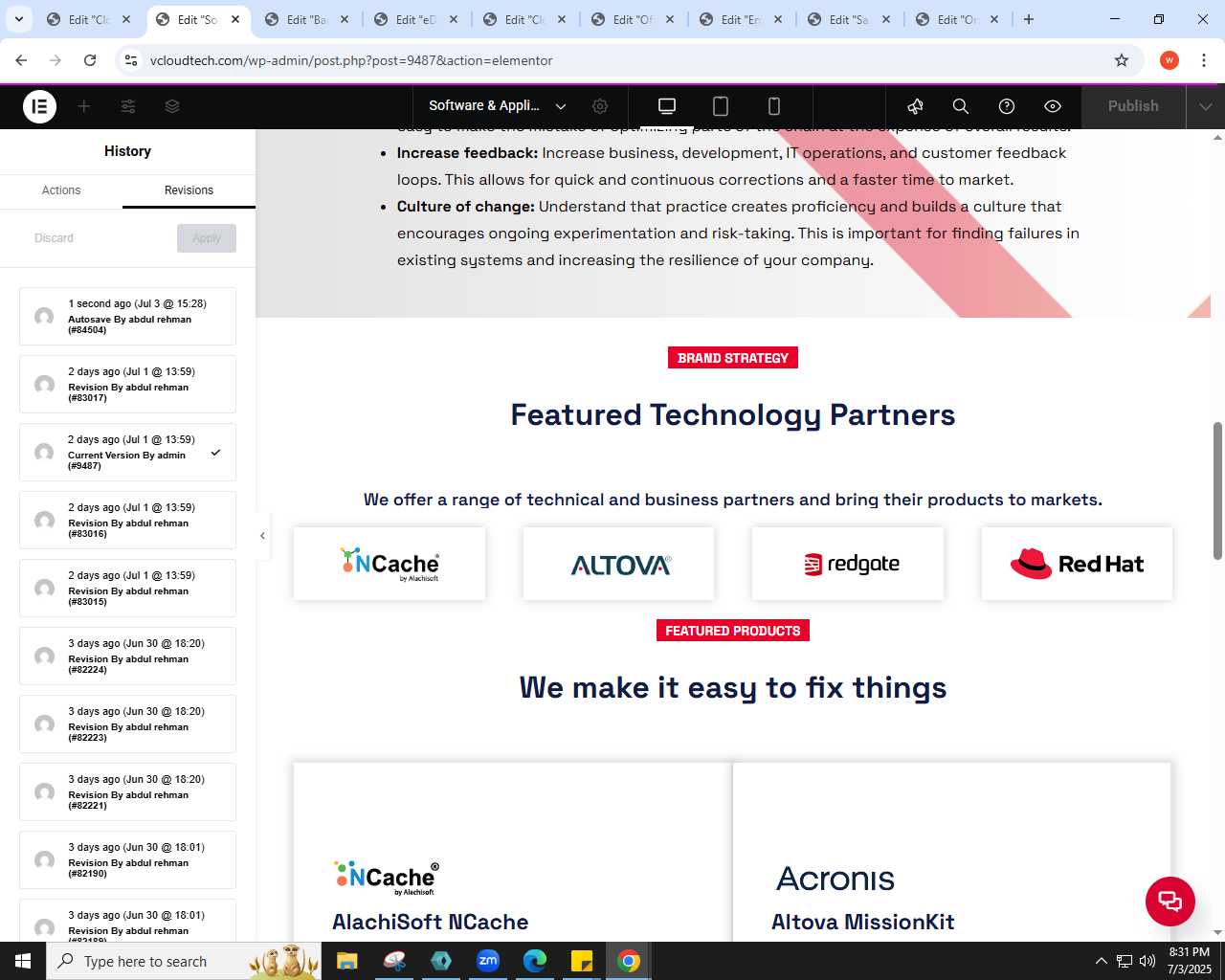The image size is (1225, 980).
Task: Click the Altova partner logo card
Action: click(x=619, y=564)
